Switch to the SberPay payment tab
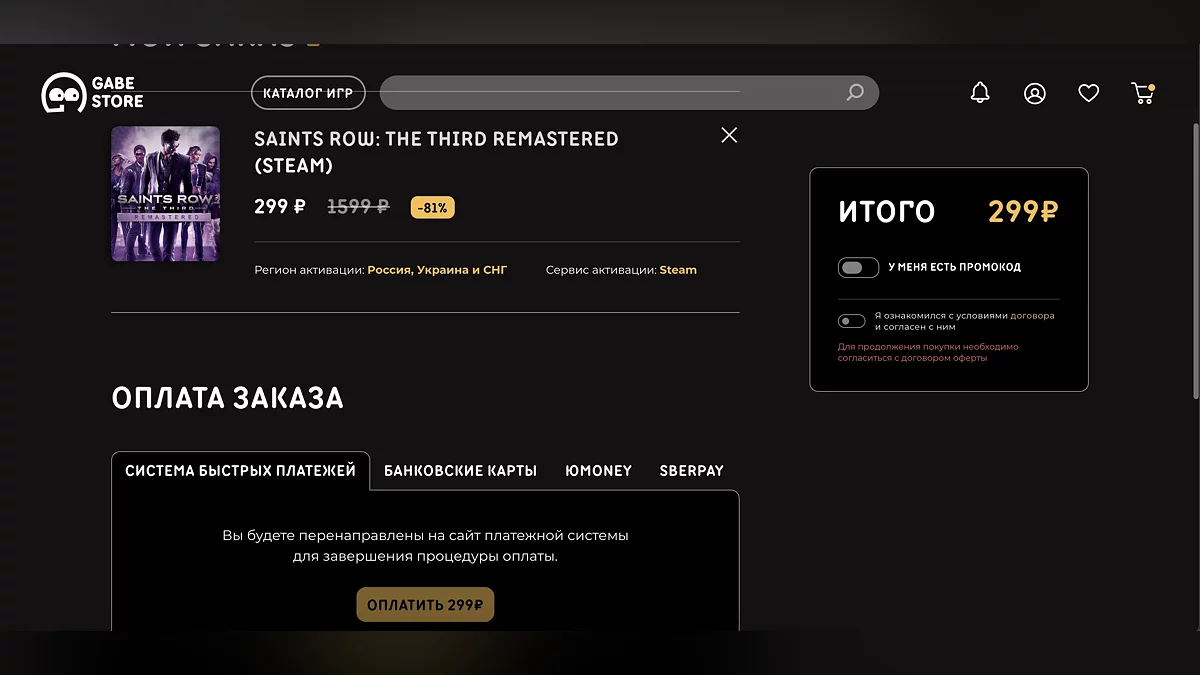This screenshot has width=1200, height=675. point(691,471)
